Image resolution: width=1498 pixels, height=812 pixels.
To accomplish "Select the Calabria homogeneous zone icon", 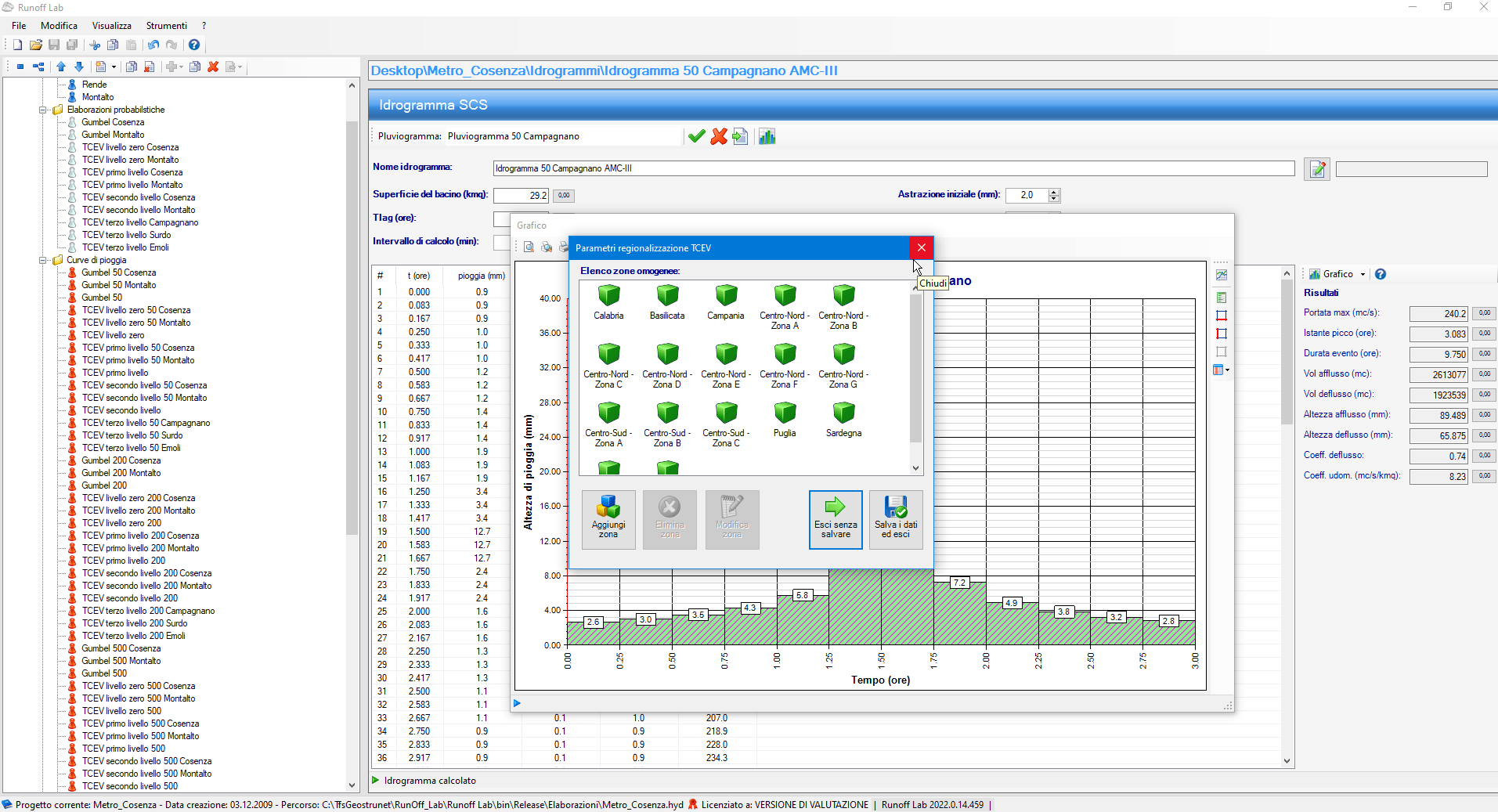I will tap(608, 296).
